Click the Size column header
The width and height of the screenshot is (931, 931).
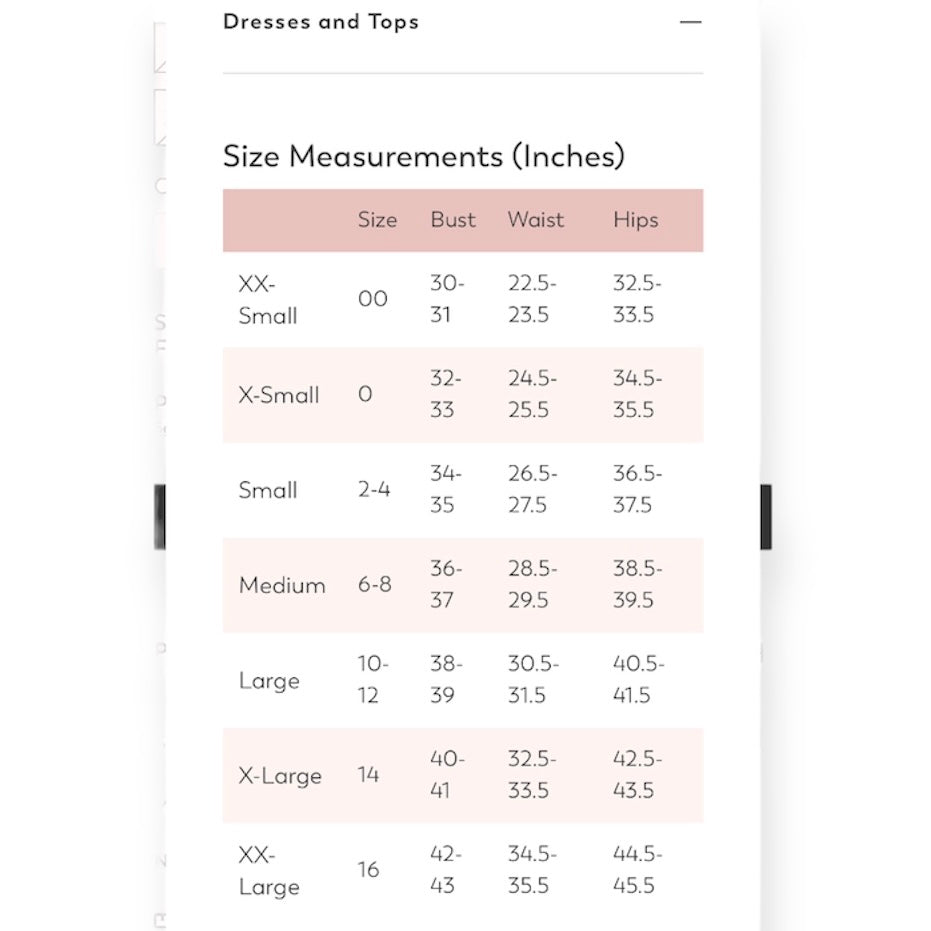[377, 220]
